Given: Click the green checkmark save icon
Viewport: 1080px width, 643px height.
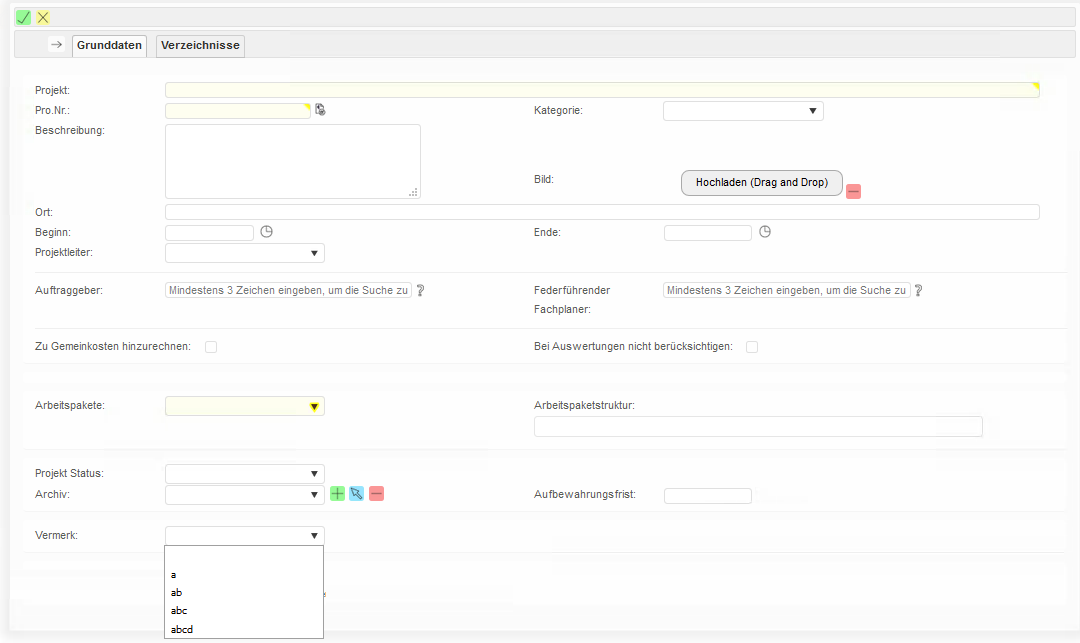Looking at the screenshot, I should point(23,17).
